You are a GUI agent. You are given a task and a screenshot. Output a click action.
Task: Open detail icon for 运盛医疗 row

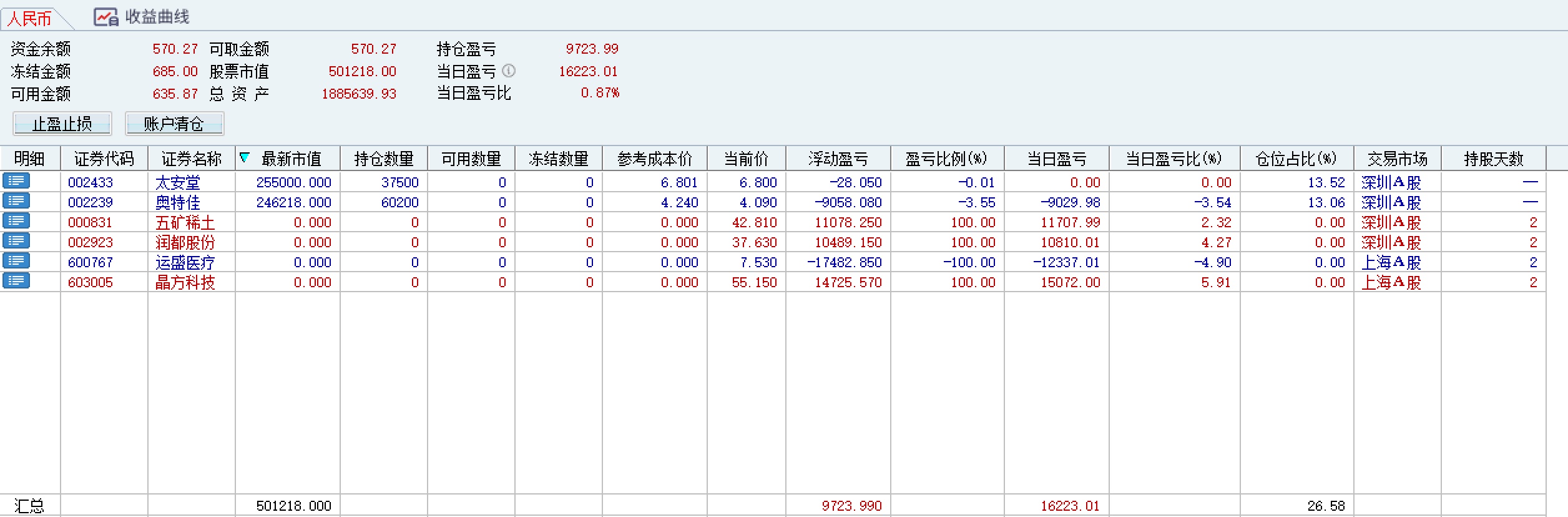[16, 261]
